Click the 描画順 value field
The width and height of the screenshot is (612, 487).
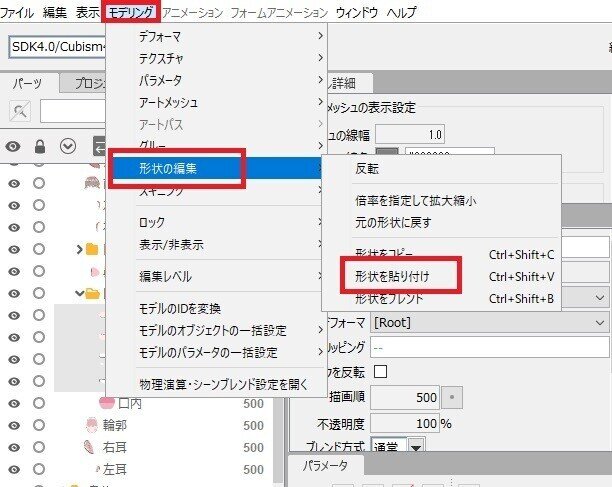tap(405, 398)
